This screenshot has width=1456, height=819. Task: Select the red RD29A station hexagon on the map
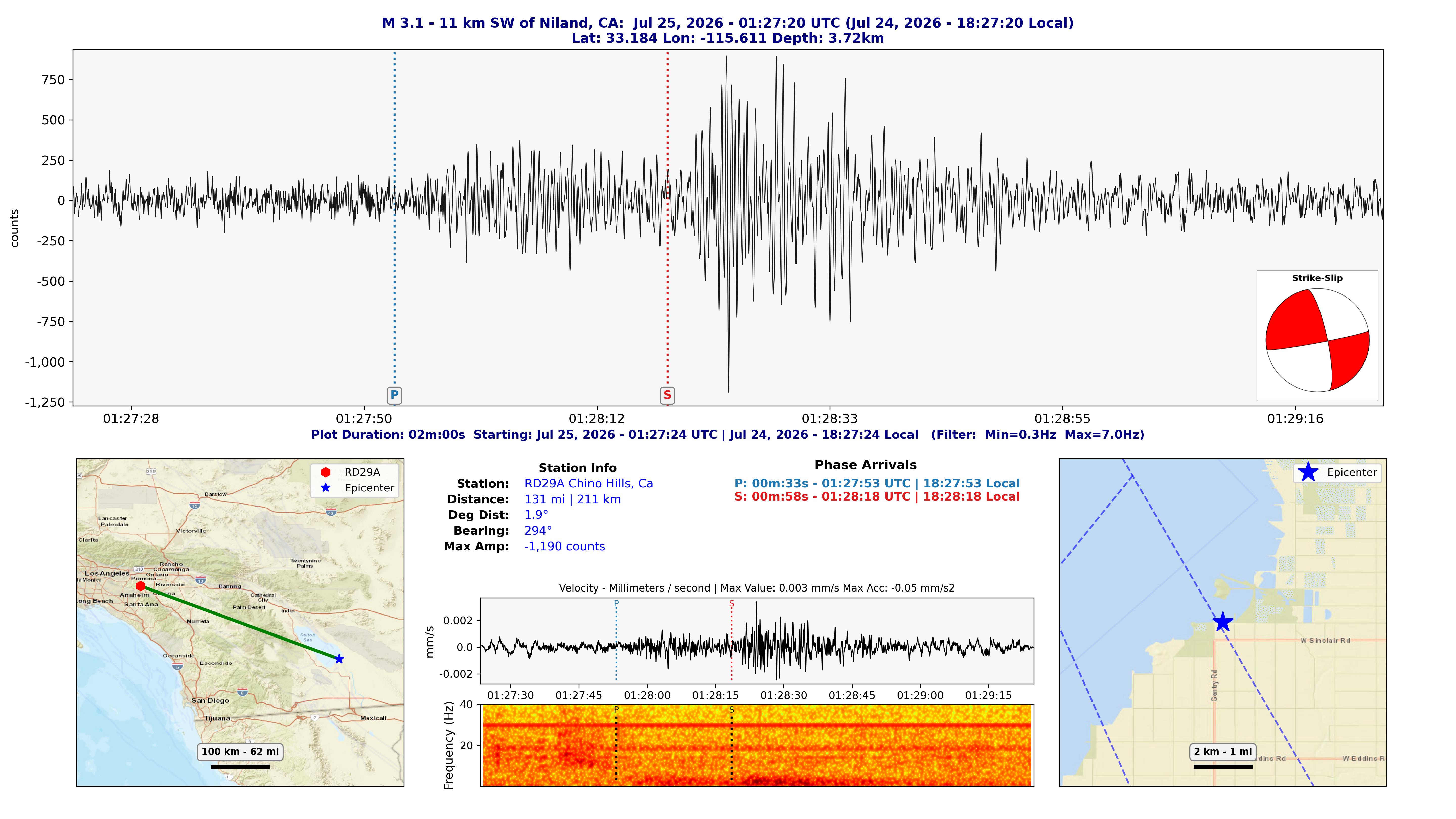point(141,586)
